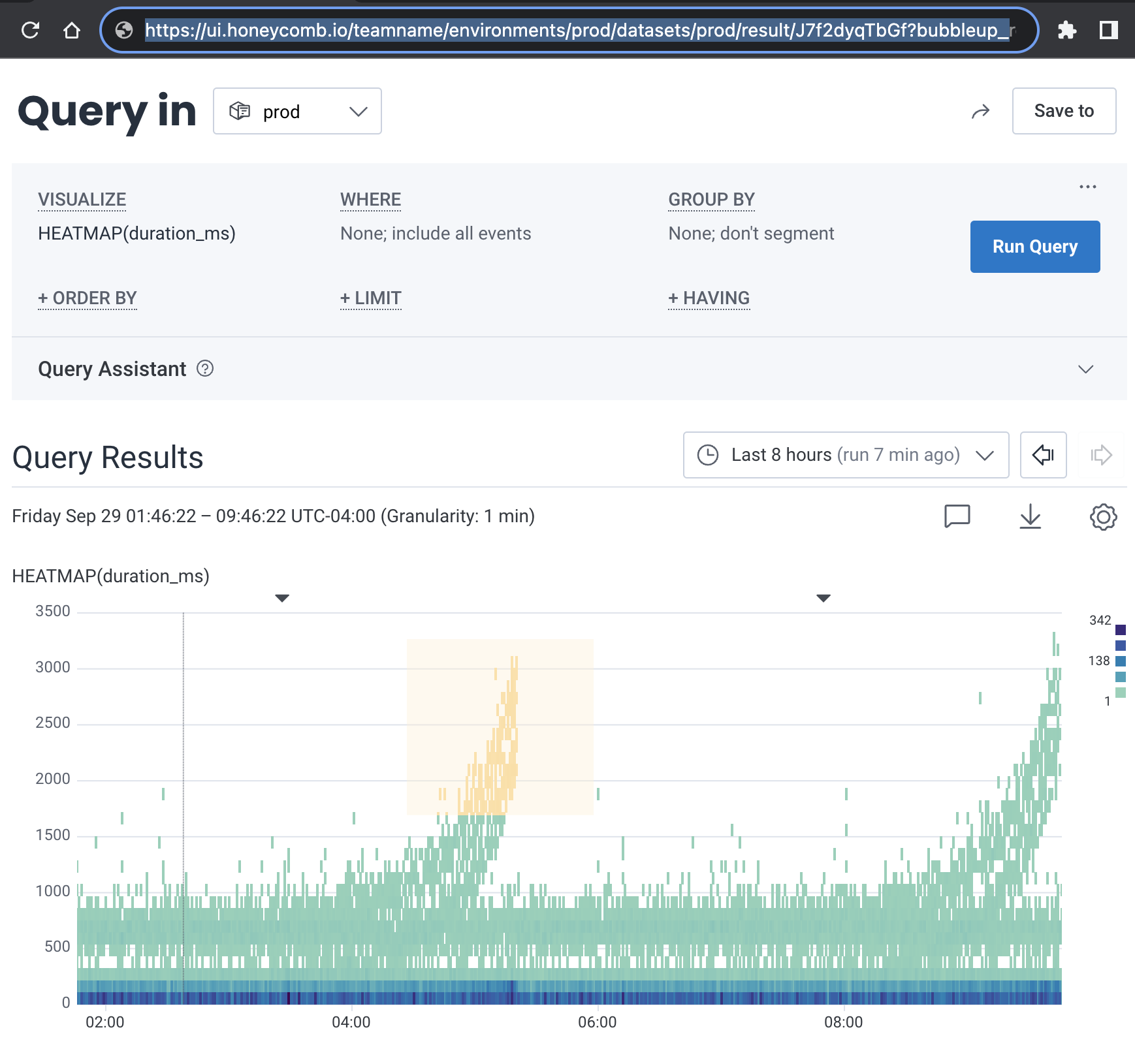Screen dimensions: 1135x1064
Task: Click blue legend swatch beside 138
Action: point(1121,661)
